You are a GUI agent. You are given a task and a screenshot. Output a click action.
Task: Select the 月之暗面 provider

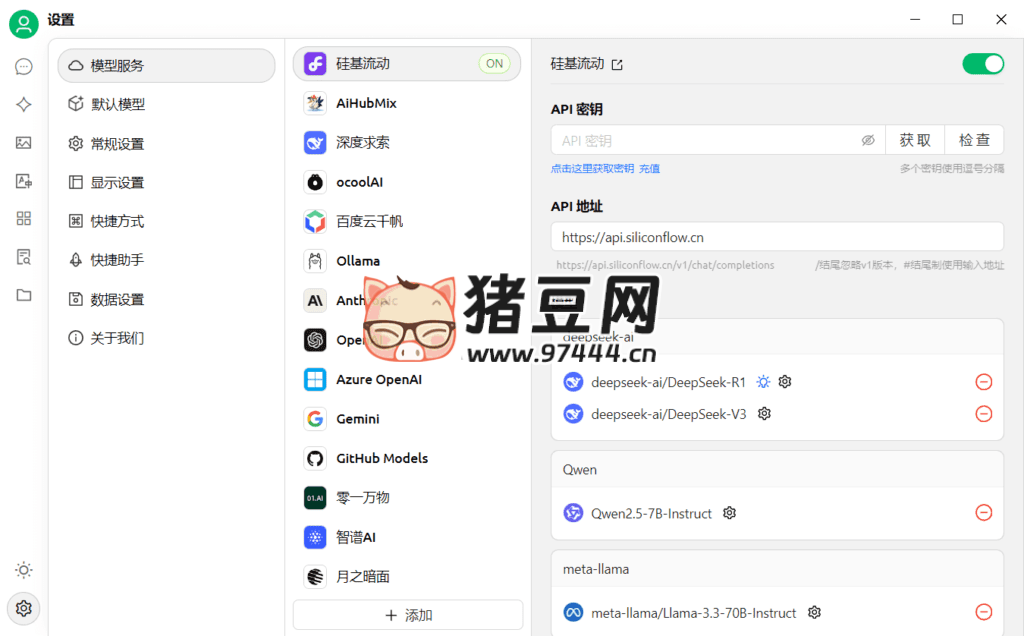407,577
